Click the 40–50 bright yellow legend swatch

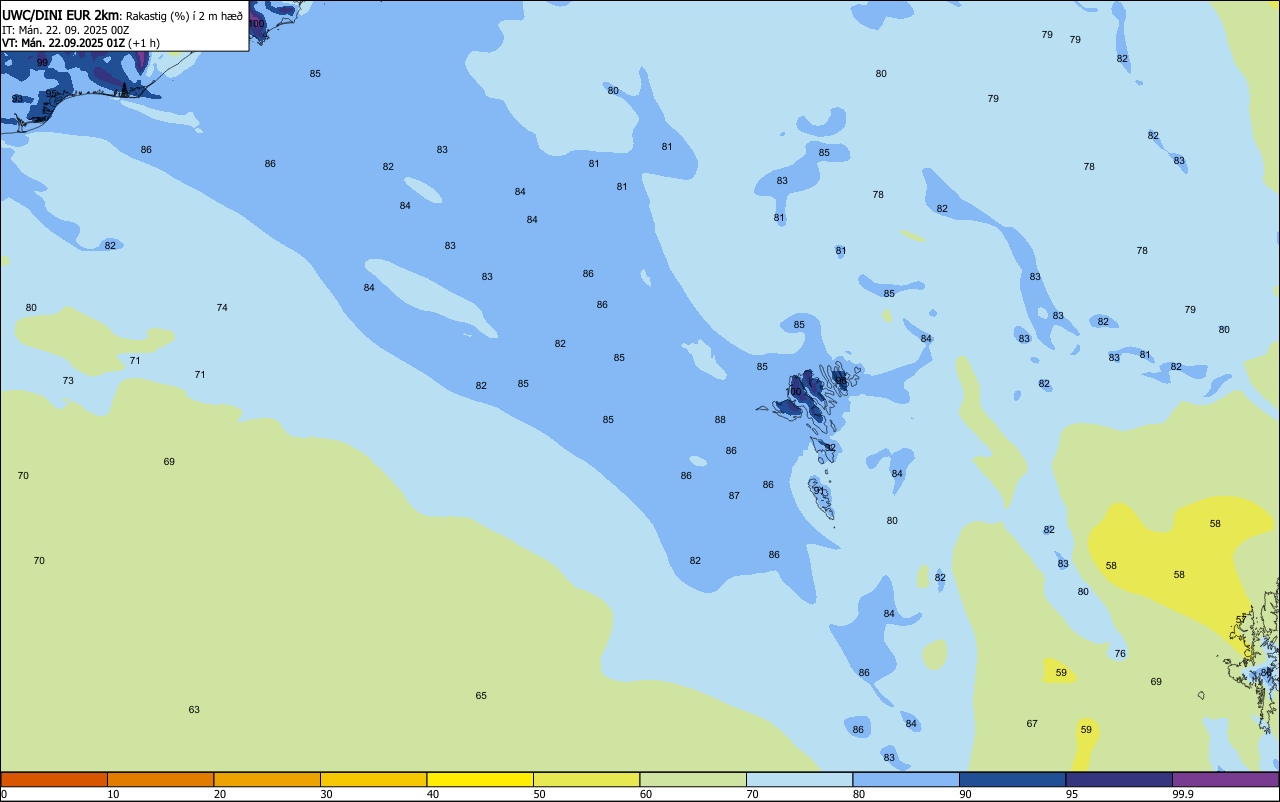point(480,779)
